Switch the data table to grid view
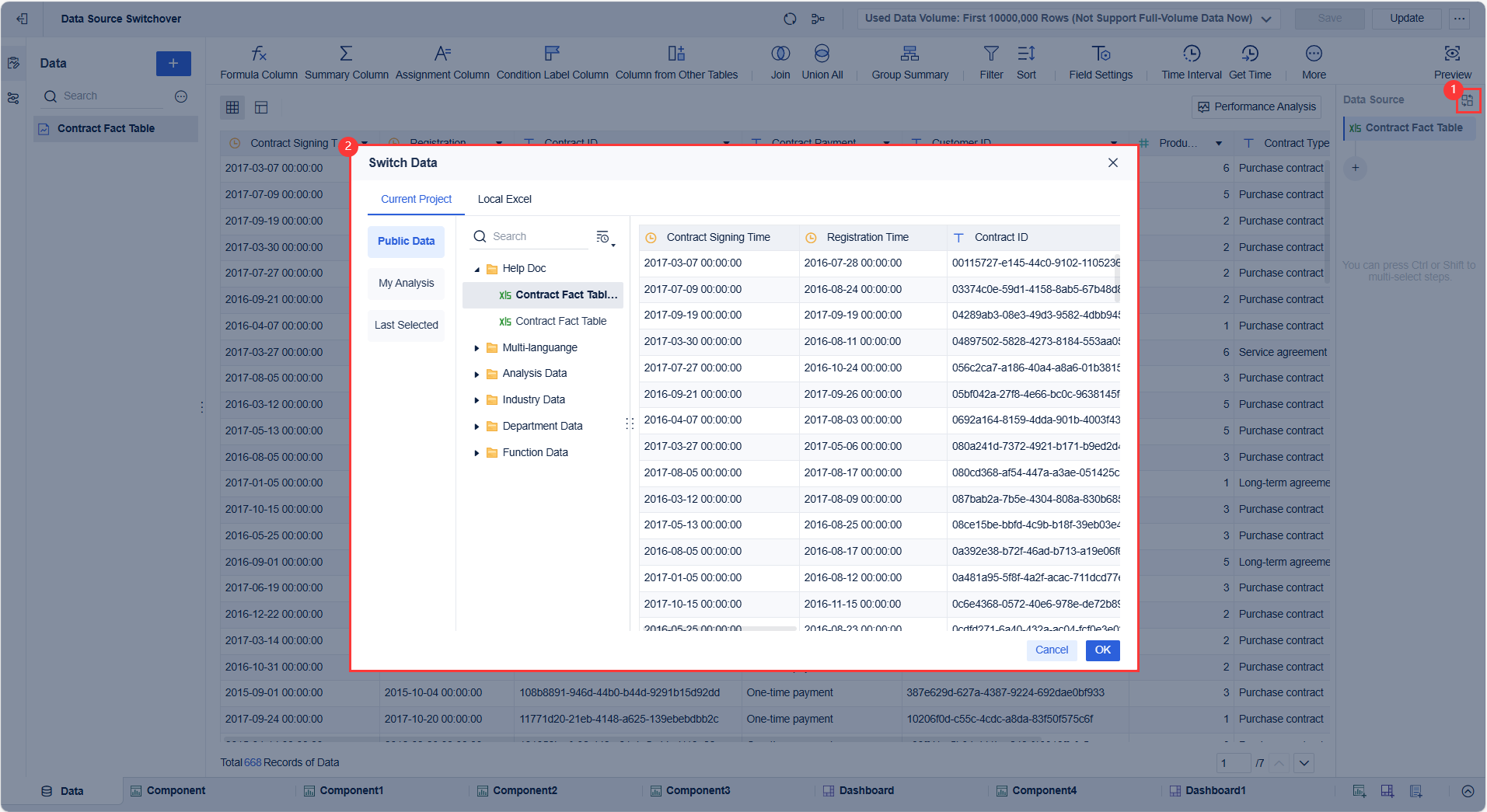The width and height of the screenshot is (1487, 812). pos(232,106)
